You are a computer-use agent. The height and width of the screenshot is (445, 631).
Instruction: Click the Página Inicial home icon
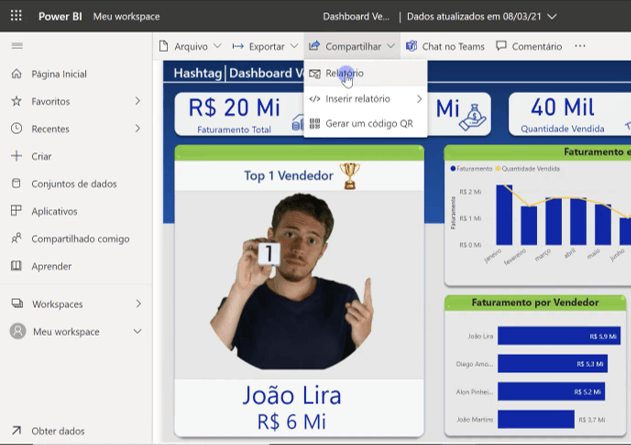(x=16, y=74)
